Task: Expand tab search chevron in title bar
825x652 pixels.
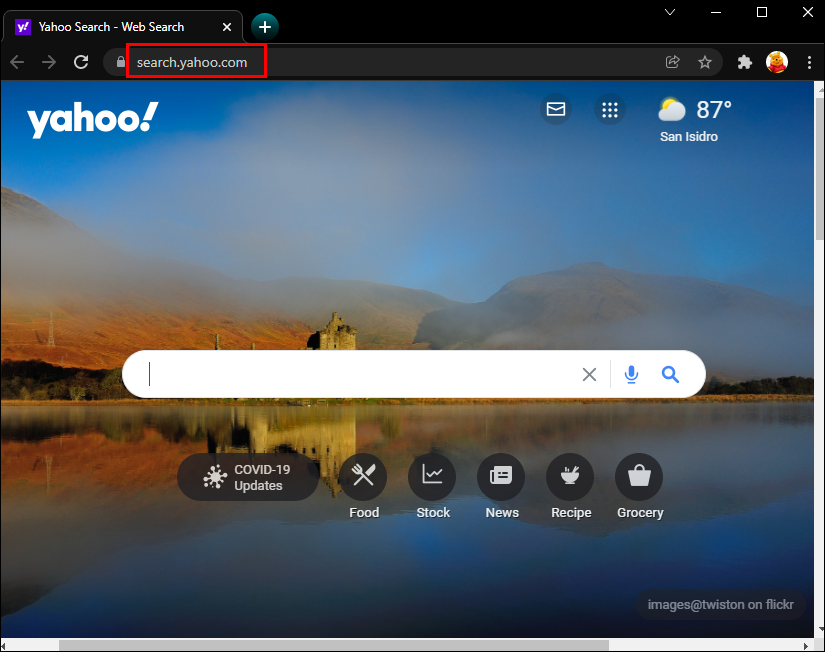Action: [670, 12]
